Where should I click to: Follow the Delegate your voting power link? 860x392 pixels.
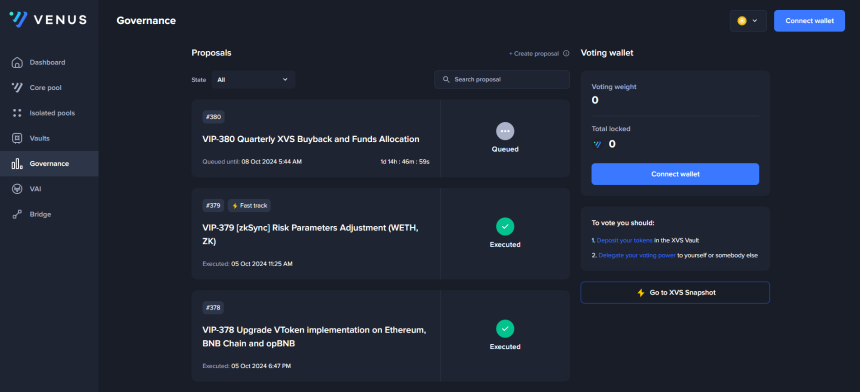click(637, 255)
